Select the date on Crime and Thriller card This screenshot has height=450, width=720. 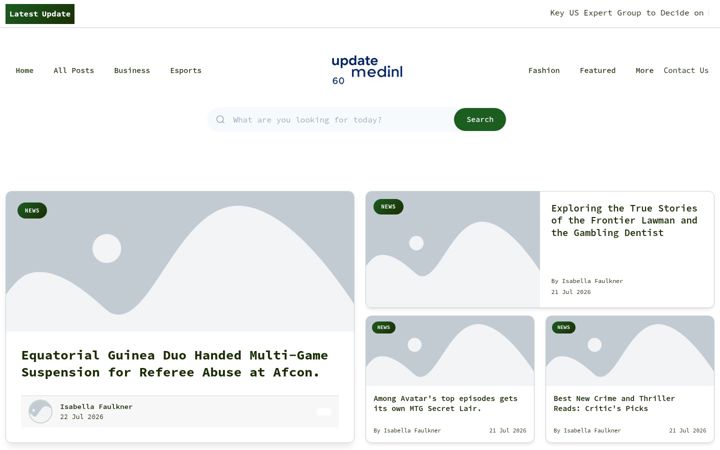(x=687, y=430)
